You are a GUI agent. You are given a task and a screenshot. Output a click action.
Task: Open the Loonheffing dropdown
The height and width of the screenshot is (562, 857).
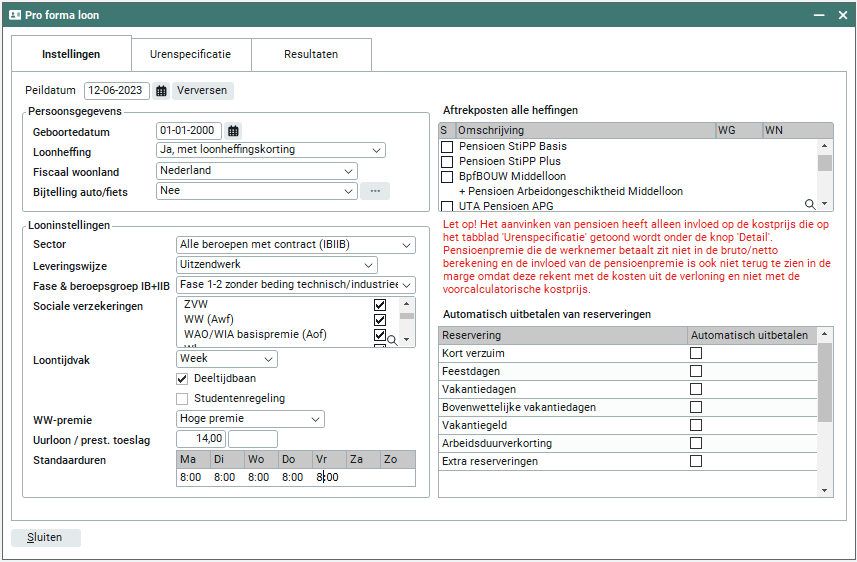click(270, 151)
